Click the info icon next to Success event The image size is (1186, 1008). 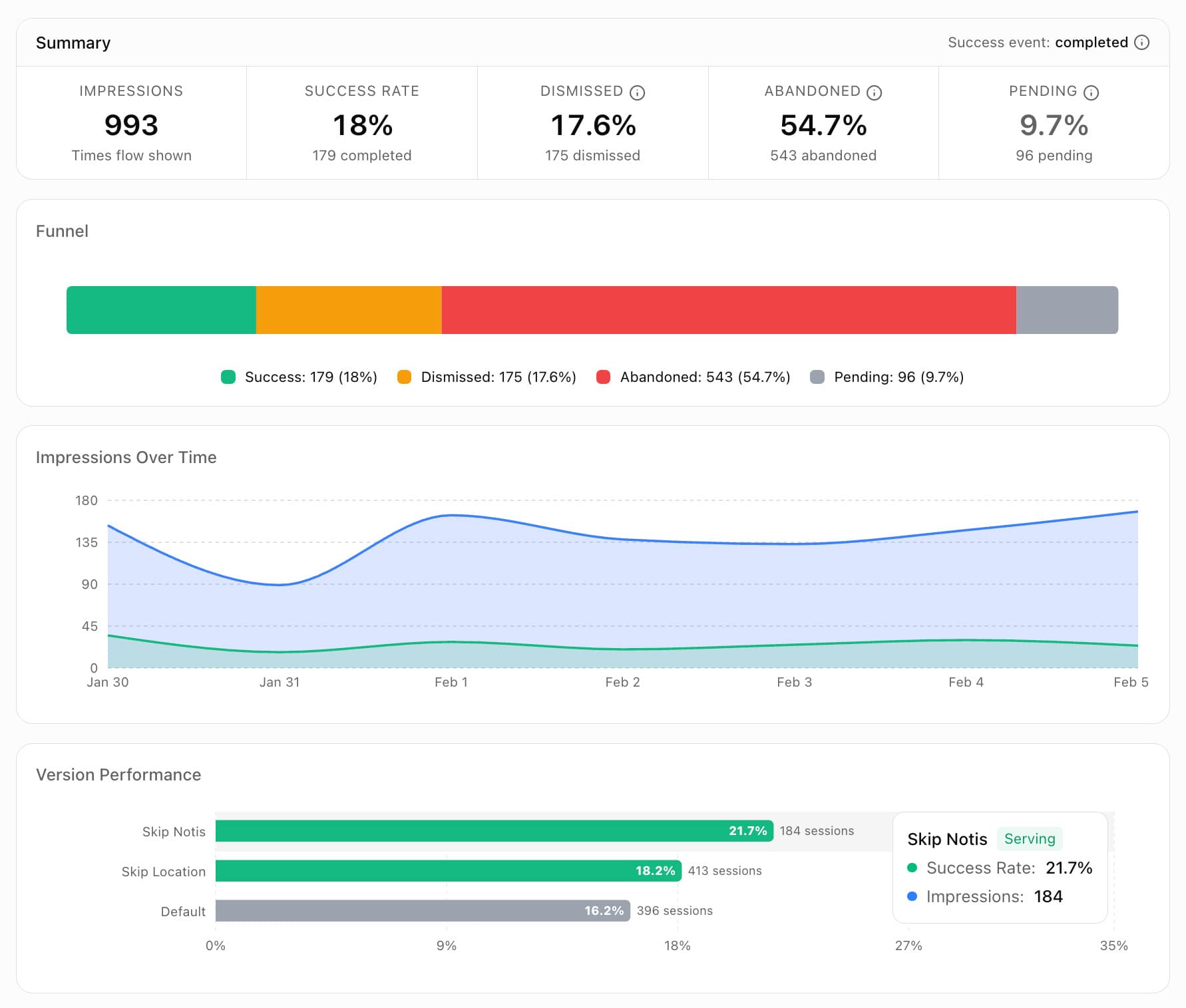pyautogui.click(x=1143, y=42)
